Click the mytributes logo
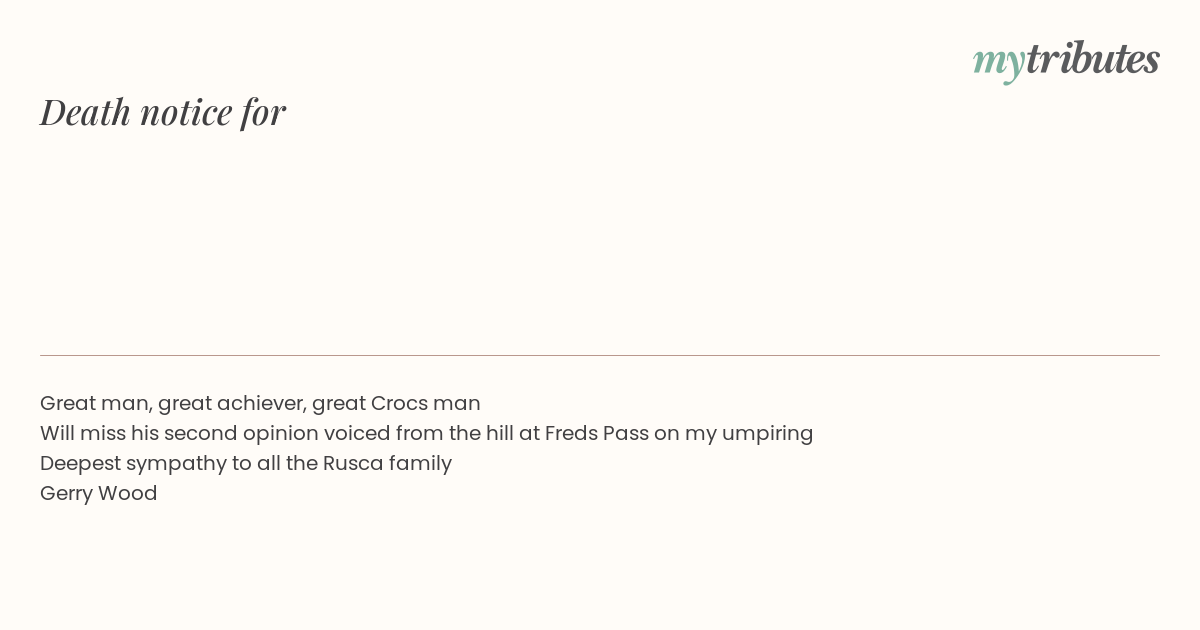Image resolution: width=1200 pixels, height=630 pixels. (x=1066, y=60)
